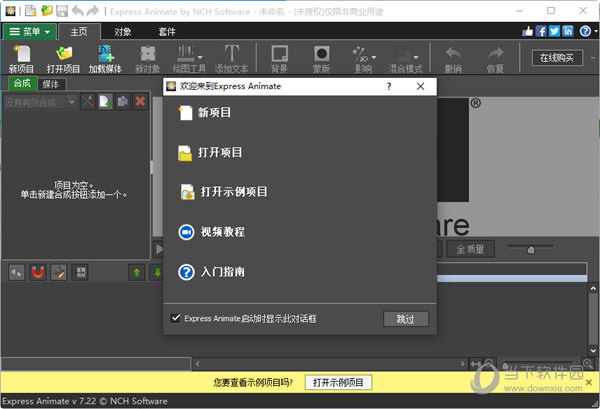Click 打开示例项目 button in yellow bar
This screenshot has height=409, width=600.
(338, 382)
